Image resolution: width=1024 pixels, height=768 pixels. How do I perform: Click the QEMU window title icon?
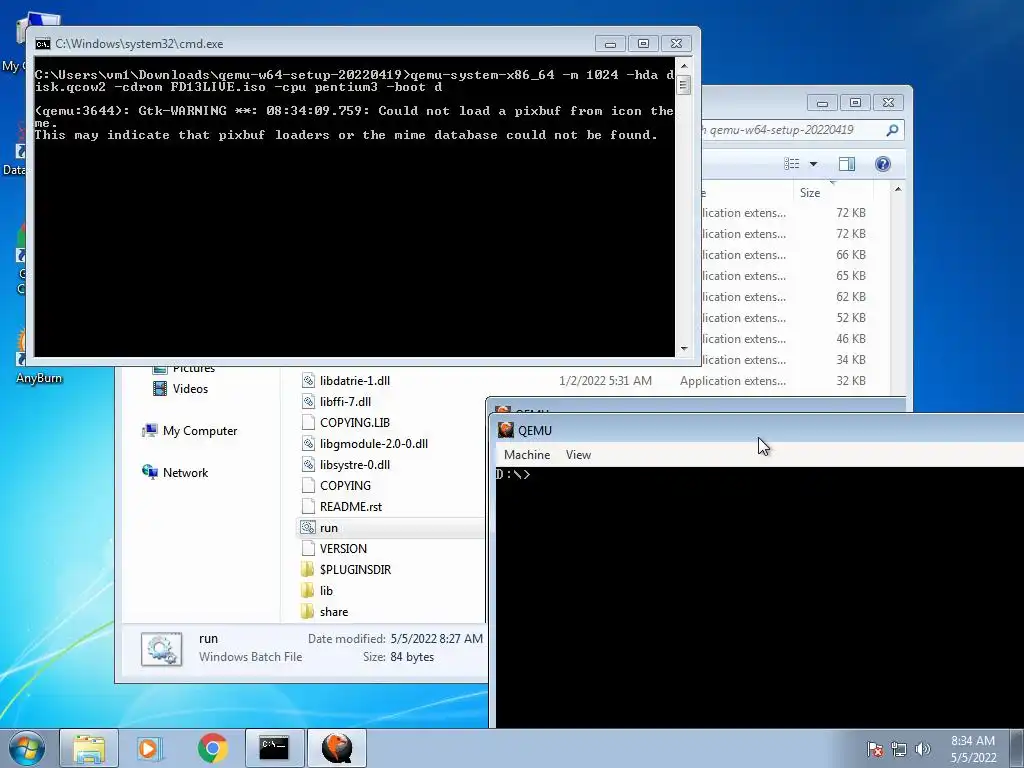click(505, 430)
